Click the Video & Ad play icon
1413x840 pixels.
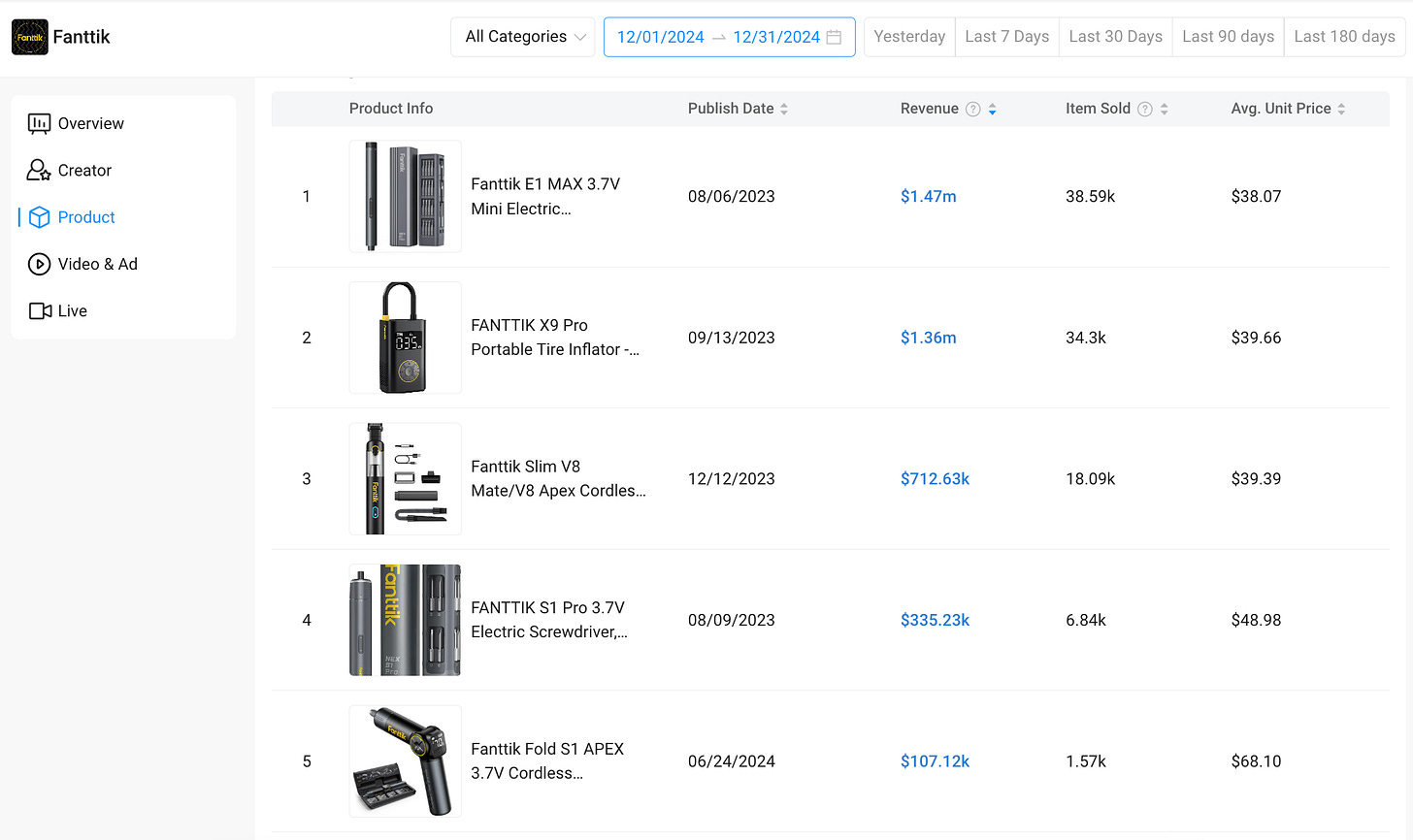pos(39,264)
